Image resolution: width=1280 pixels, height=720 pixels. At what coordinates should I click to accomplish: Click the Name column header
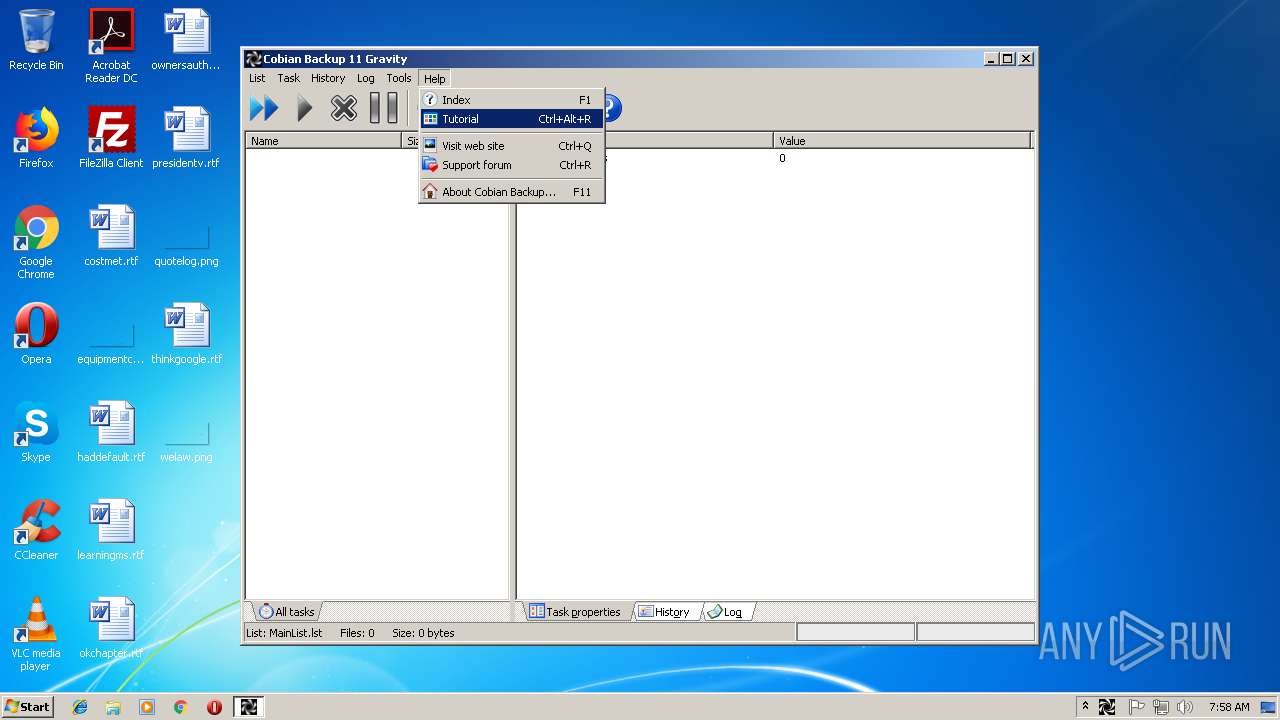(323, 141)
